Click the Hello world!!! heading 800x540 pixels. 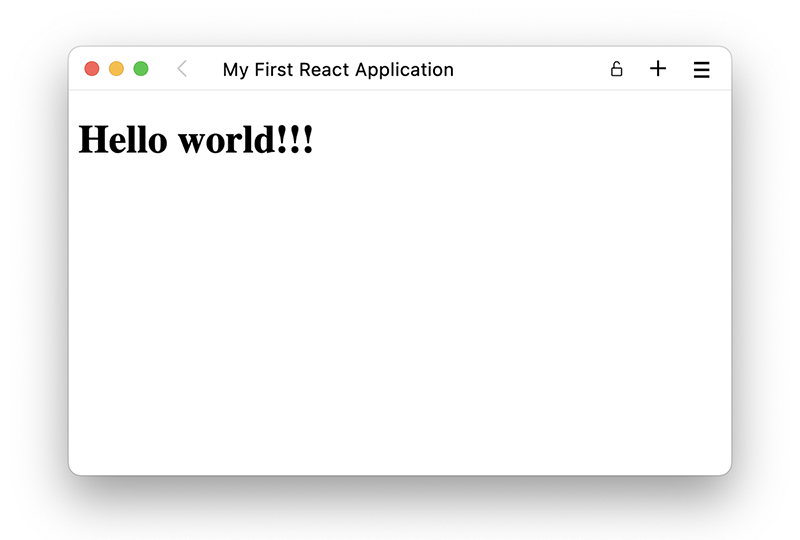coord(196,140)
